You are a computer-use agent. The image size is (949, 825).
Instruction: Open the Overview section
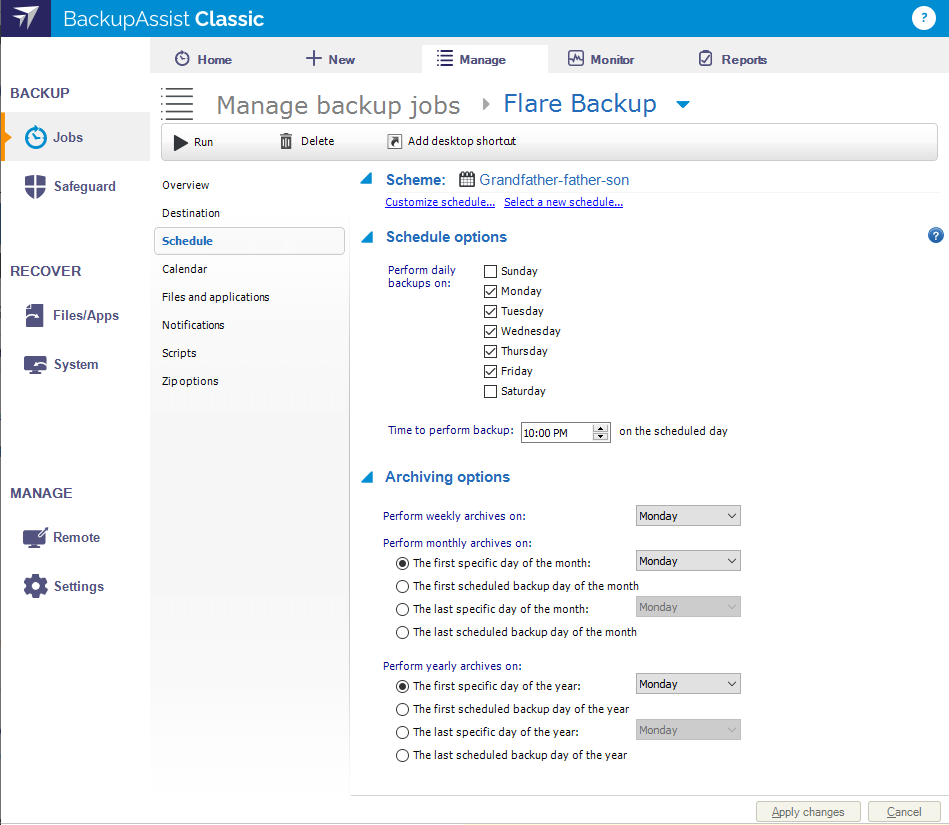[x=186, y=185]
